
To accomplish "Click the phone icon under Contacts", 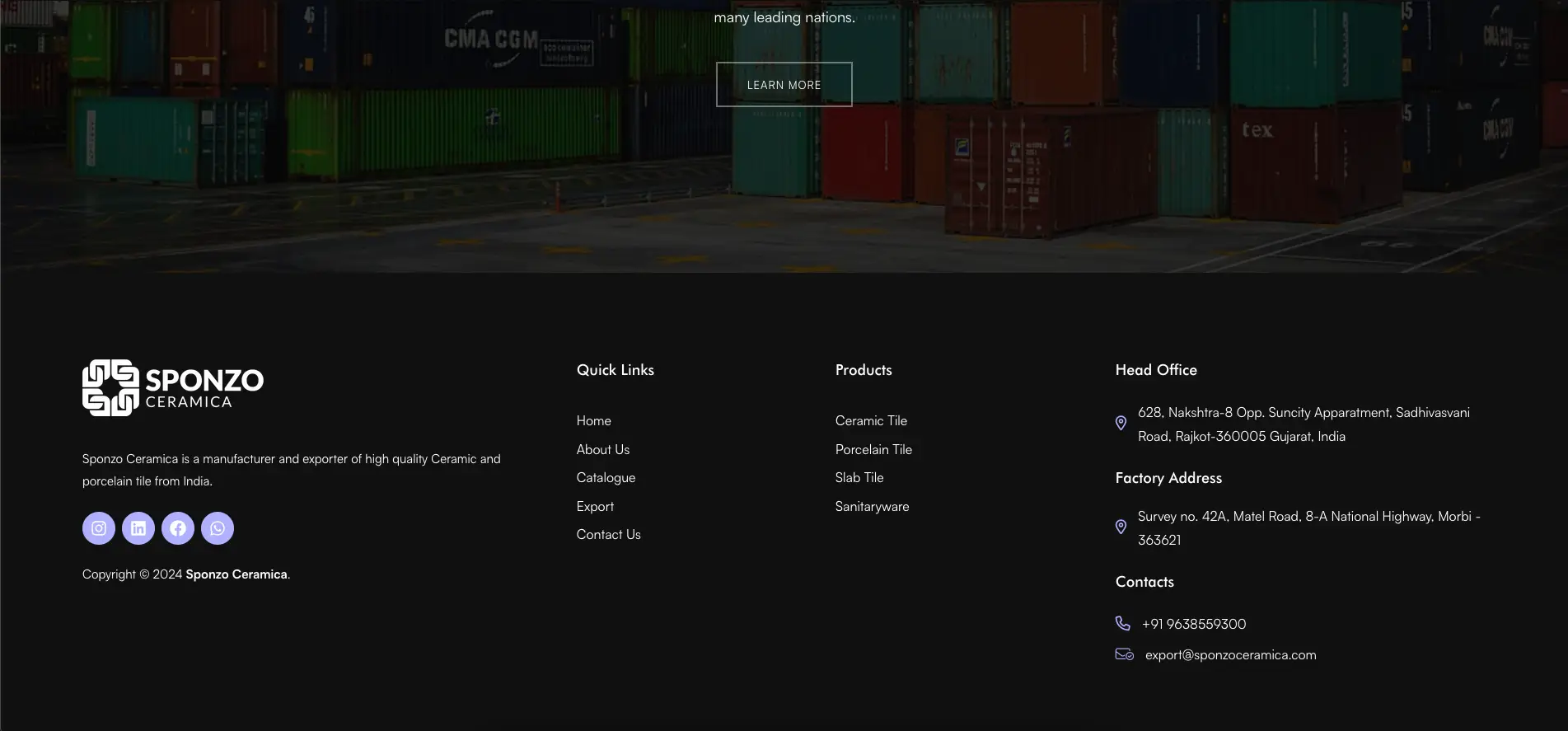I will coord(1122,623).
